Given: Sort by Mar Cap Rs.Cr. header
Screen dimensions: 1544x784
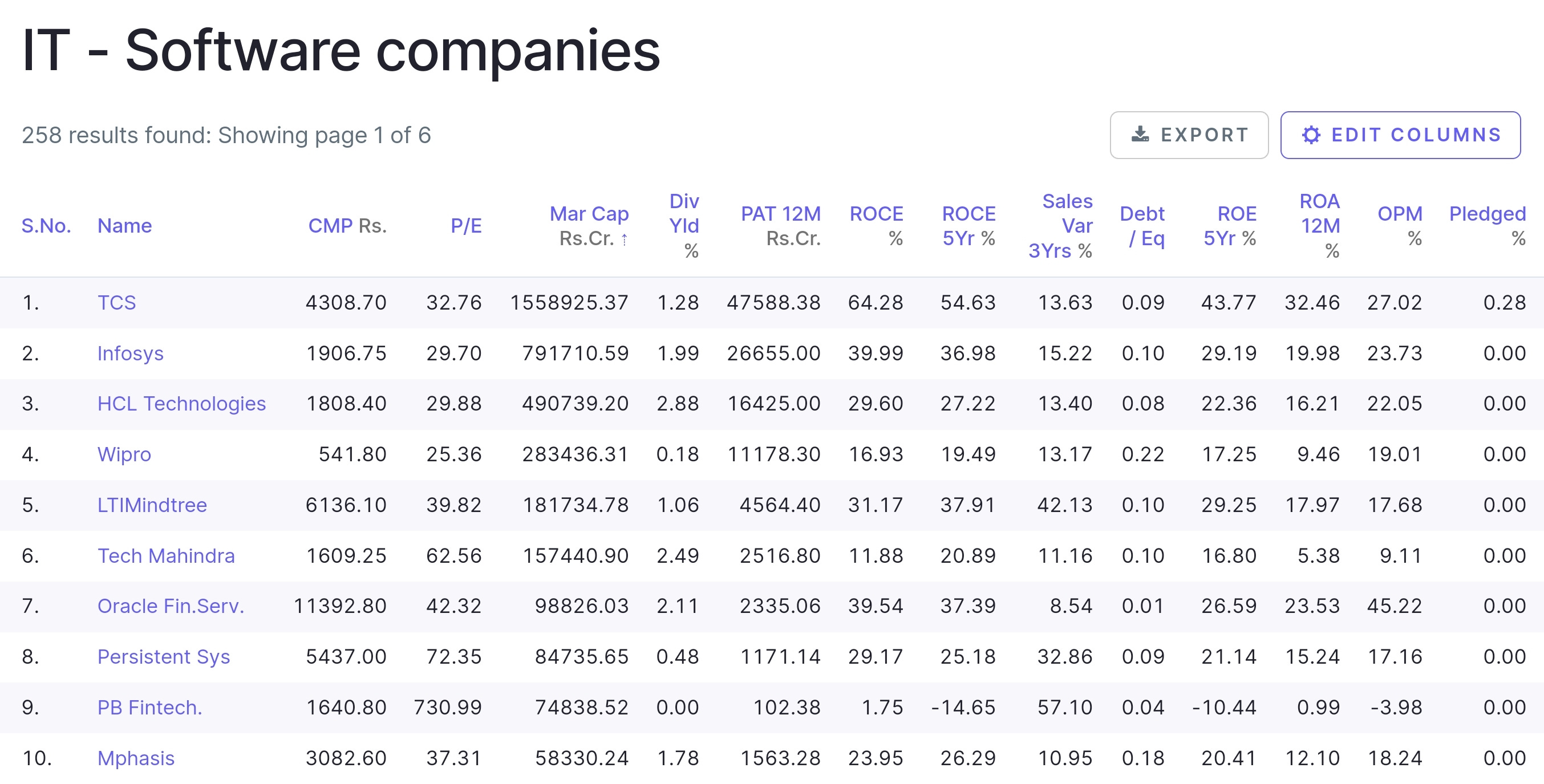Looking at the screenshot, I should (589, 225).
